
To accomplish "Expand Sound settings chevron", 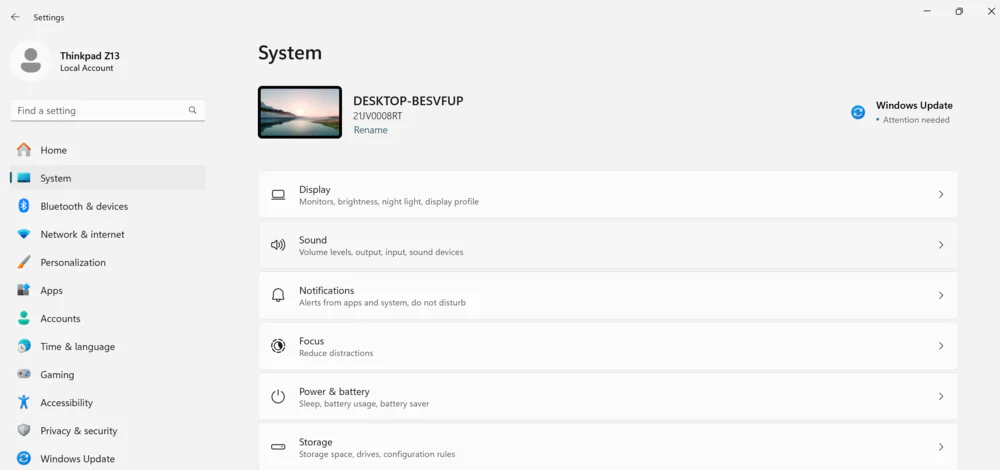I will (x=941, y=245).
